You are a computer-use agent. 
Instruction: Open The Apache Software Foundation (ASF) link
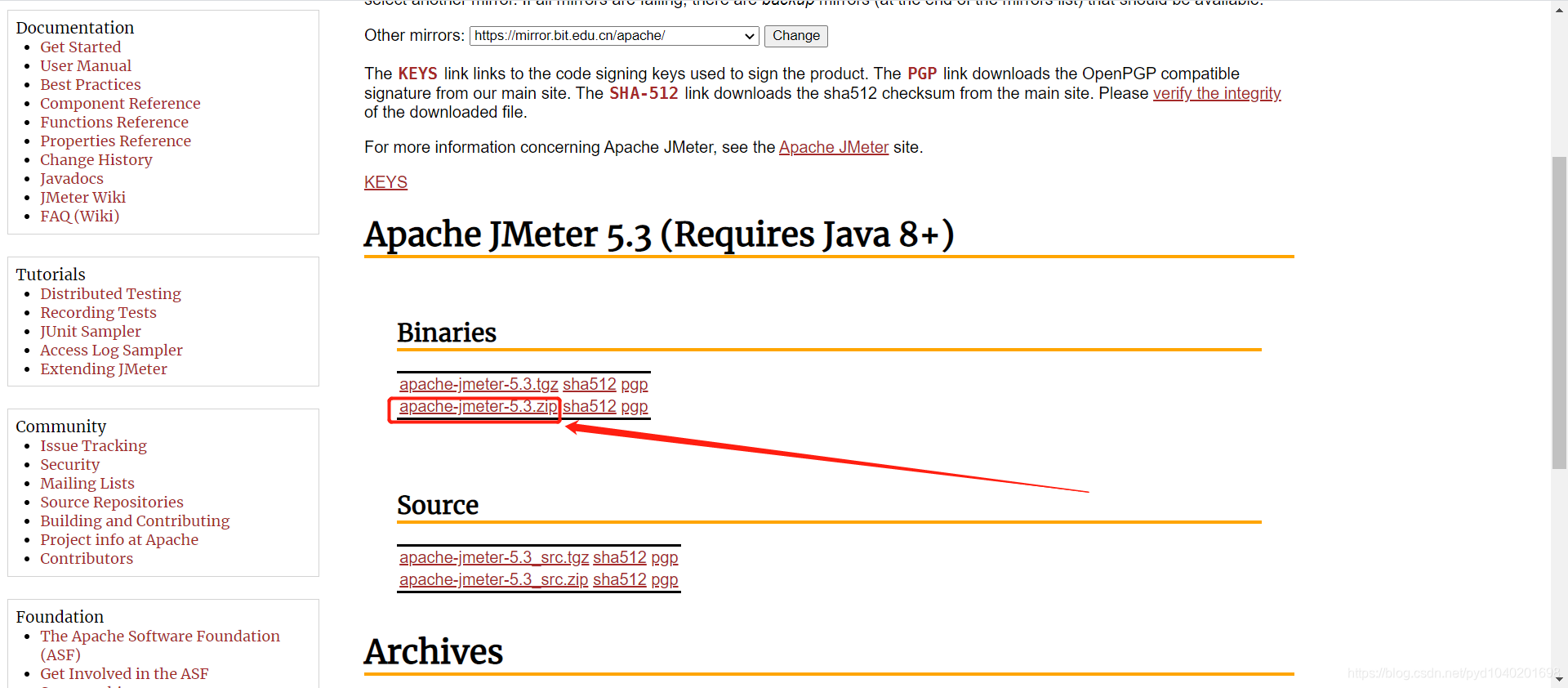point(160,646)
